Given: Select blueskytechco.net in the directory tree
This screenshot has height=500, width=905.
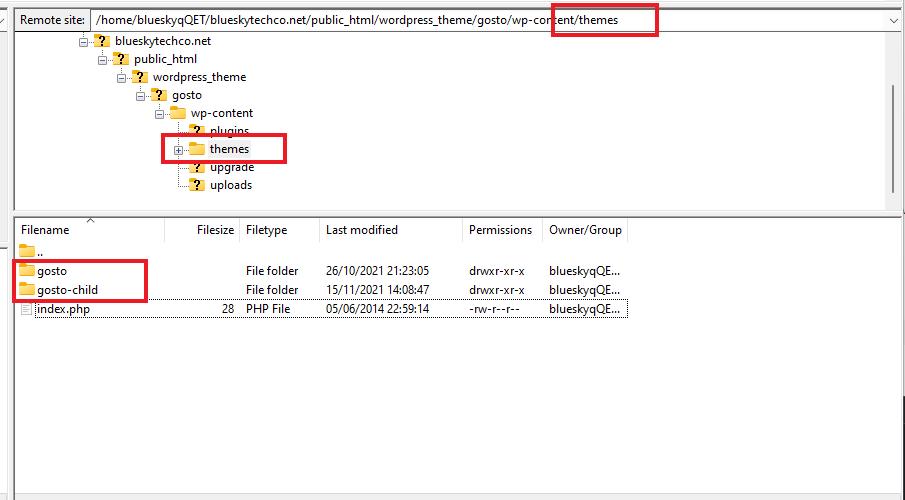Looking at the screenshot, I should tap(163, 41).
